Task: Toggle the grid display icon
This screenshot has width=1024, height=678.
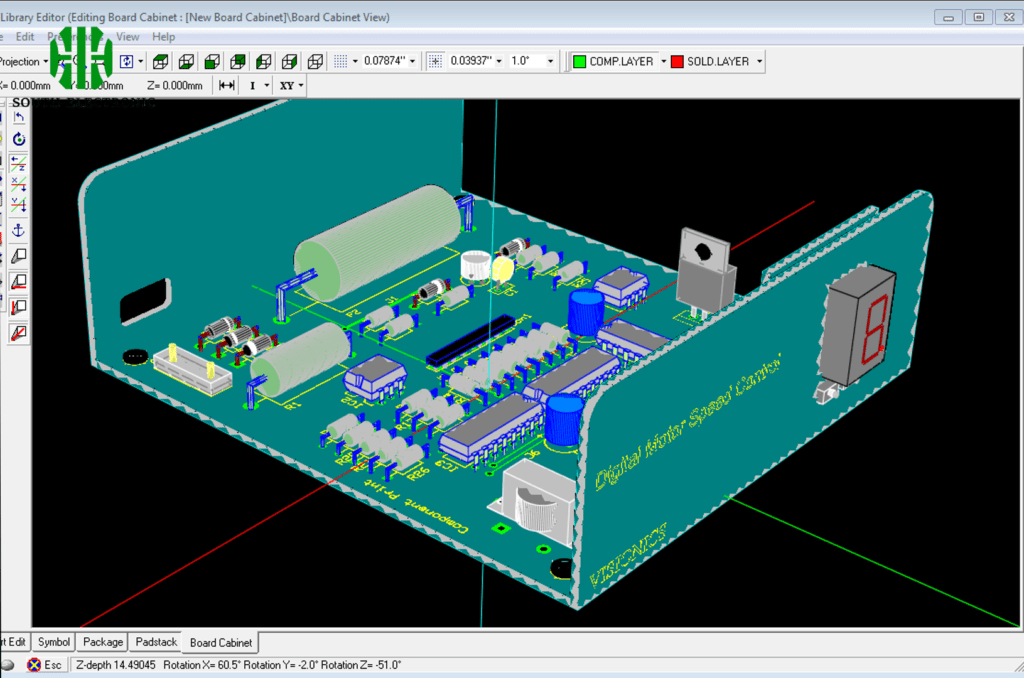Action: (x=341, y=61)
